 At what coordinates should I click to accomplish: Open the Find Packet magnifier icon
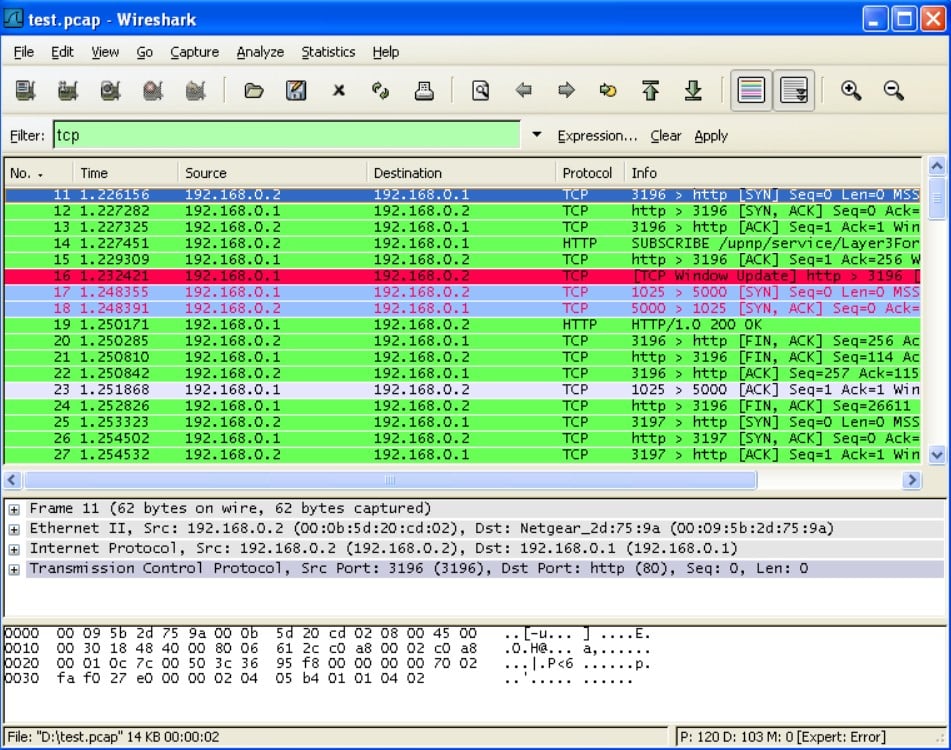coord(480,91)
